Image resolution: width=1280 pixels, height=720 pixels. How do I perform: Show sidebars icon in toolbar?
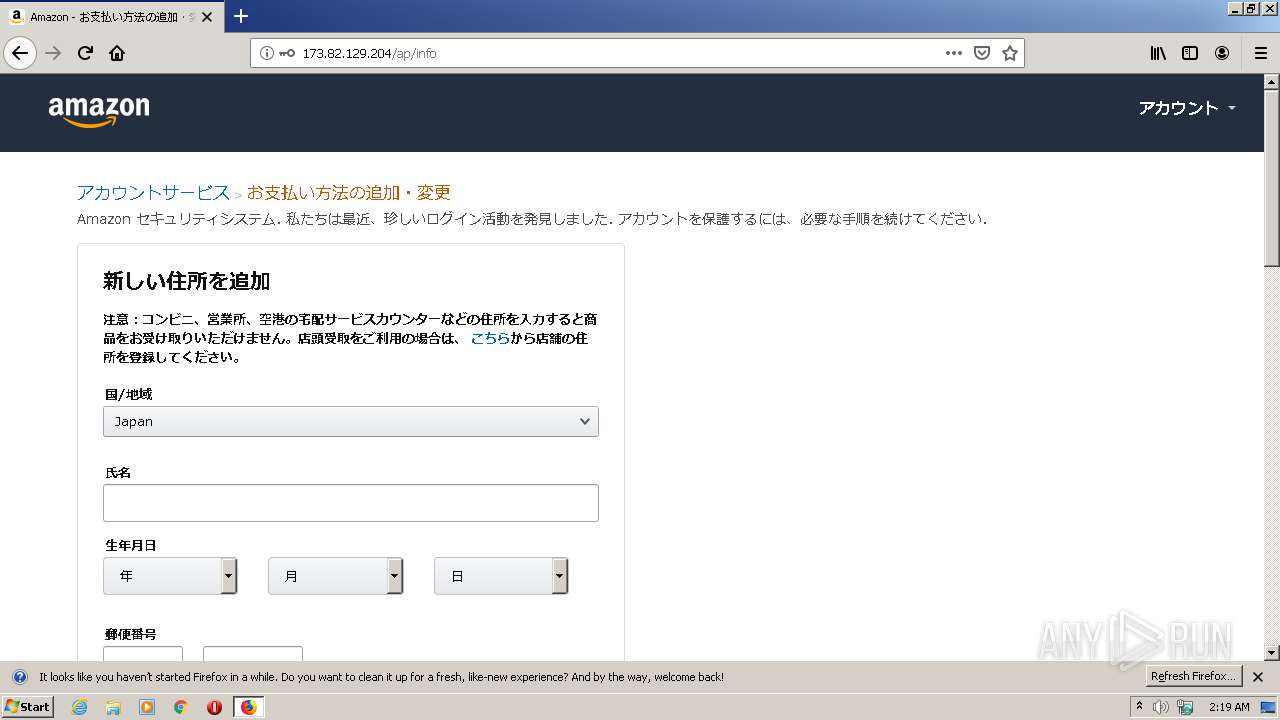(1190, 53)
